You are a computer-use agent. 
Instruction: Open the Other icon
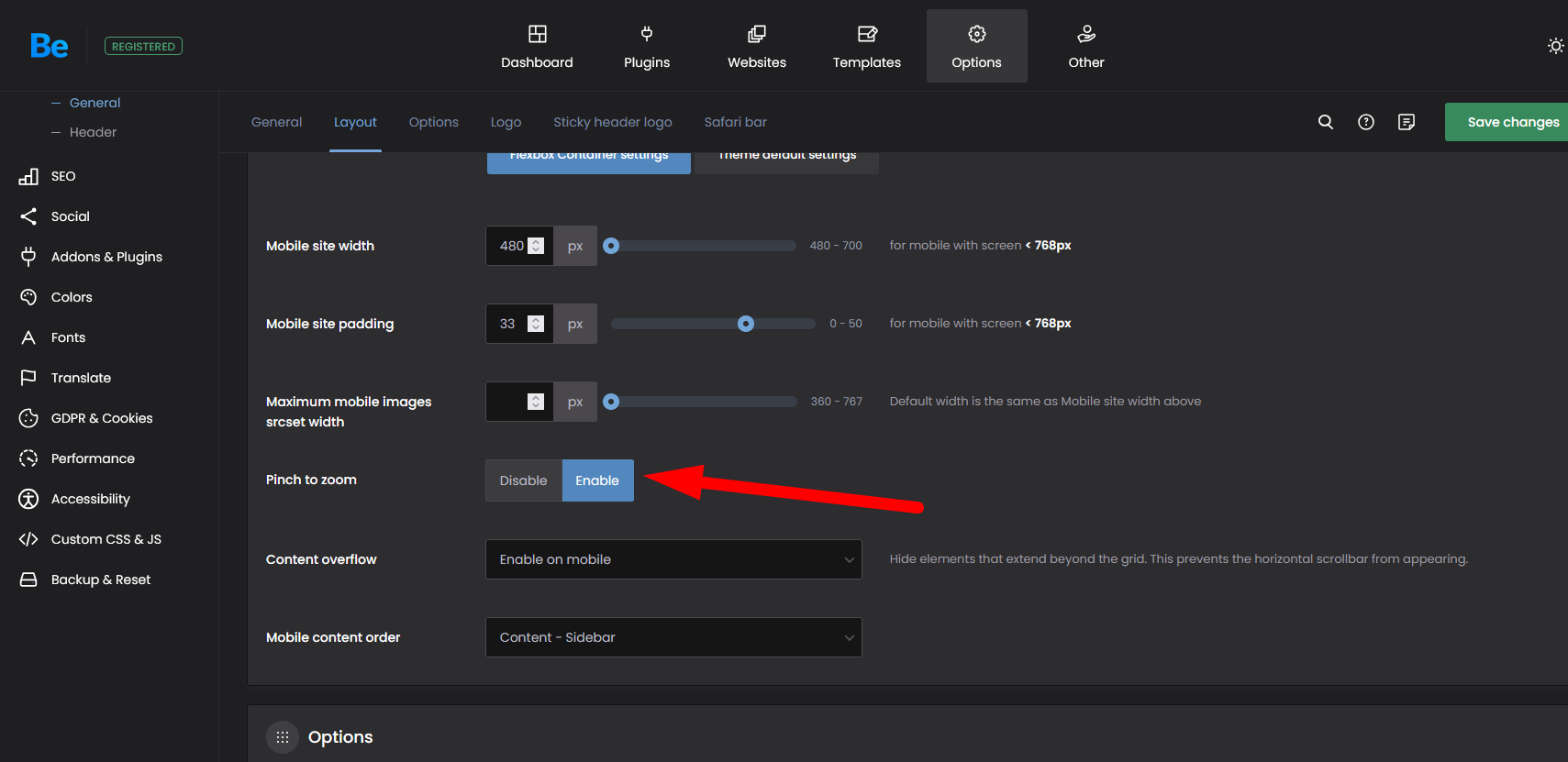click(x=1086, y=34)
